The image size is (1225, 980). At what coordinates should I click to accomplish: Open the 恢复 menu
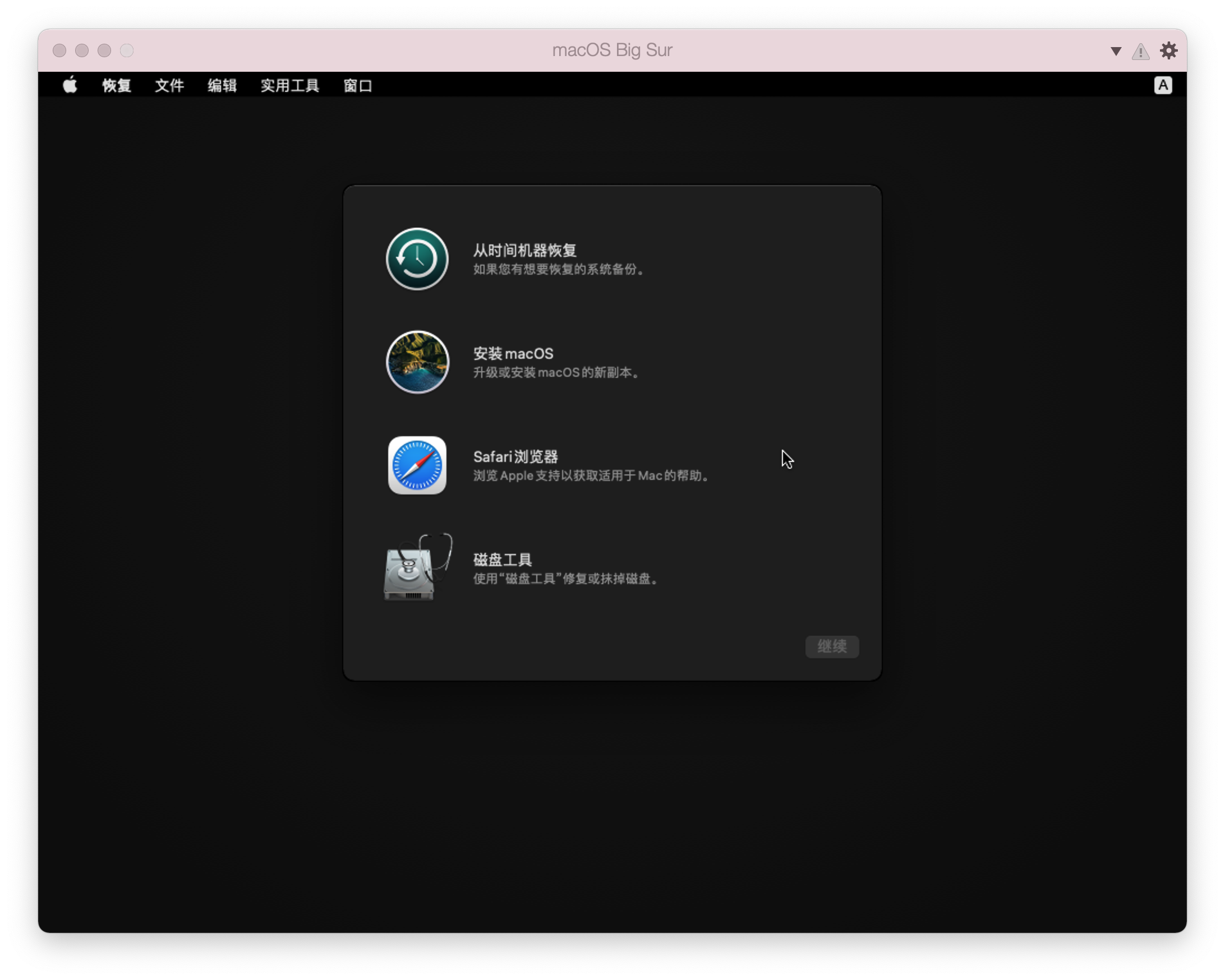point(116,86)
